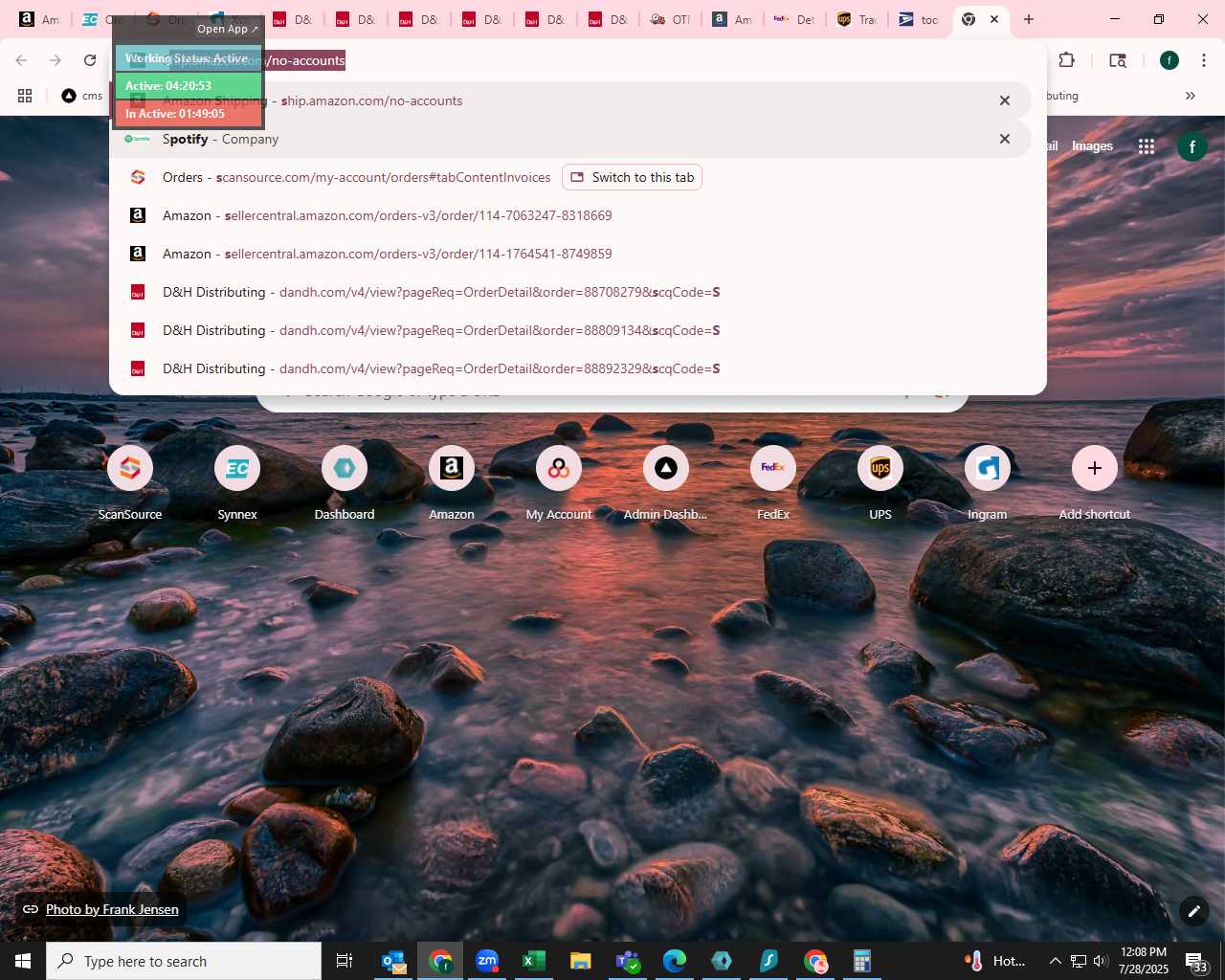Open the cms bookmark
The image size is (1225, 980).
coord(82,96)
